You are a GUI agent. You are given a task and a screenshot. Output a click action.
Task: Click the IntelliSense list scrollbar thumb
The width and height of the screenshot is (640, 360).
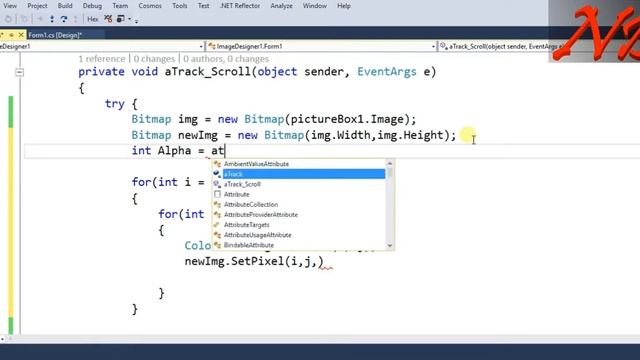(x=390, y=173)
